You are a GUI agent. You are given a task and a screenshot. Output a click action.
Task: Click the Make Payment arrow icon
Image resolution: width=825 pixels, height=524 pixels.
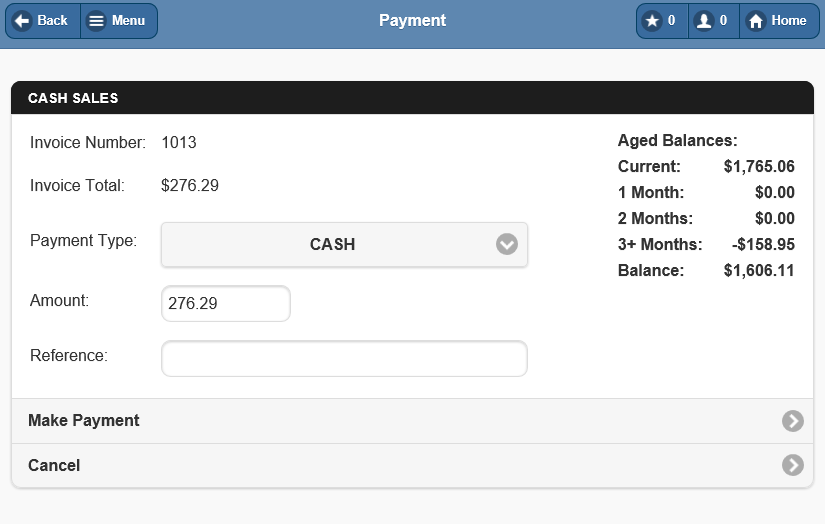coord(793,421)
